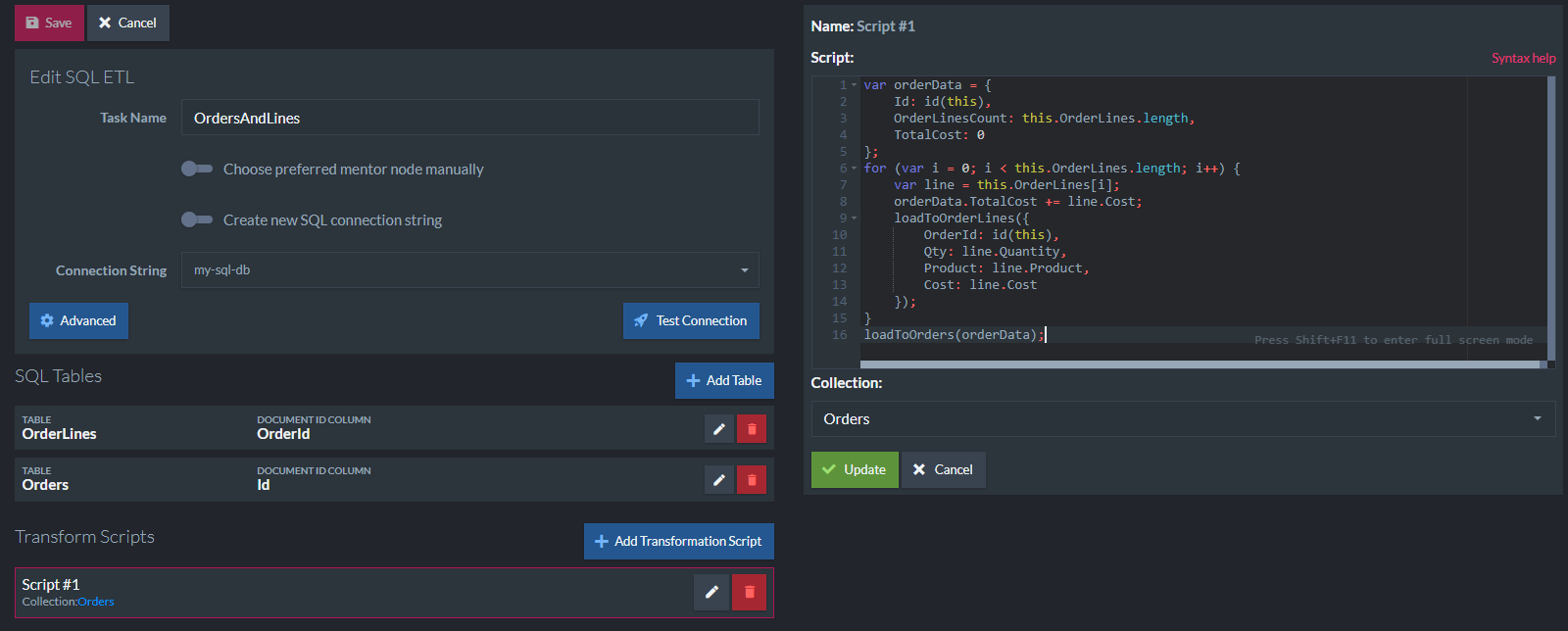Click Add Transformation Script button

coord(679,541)
